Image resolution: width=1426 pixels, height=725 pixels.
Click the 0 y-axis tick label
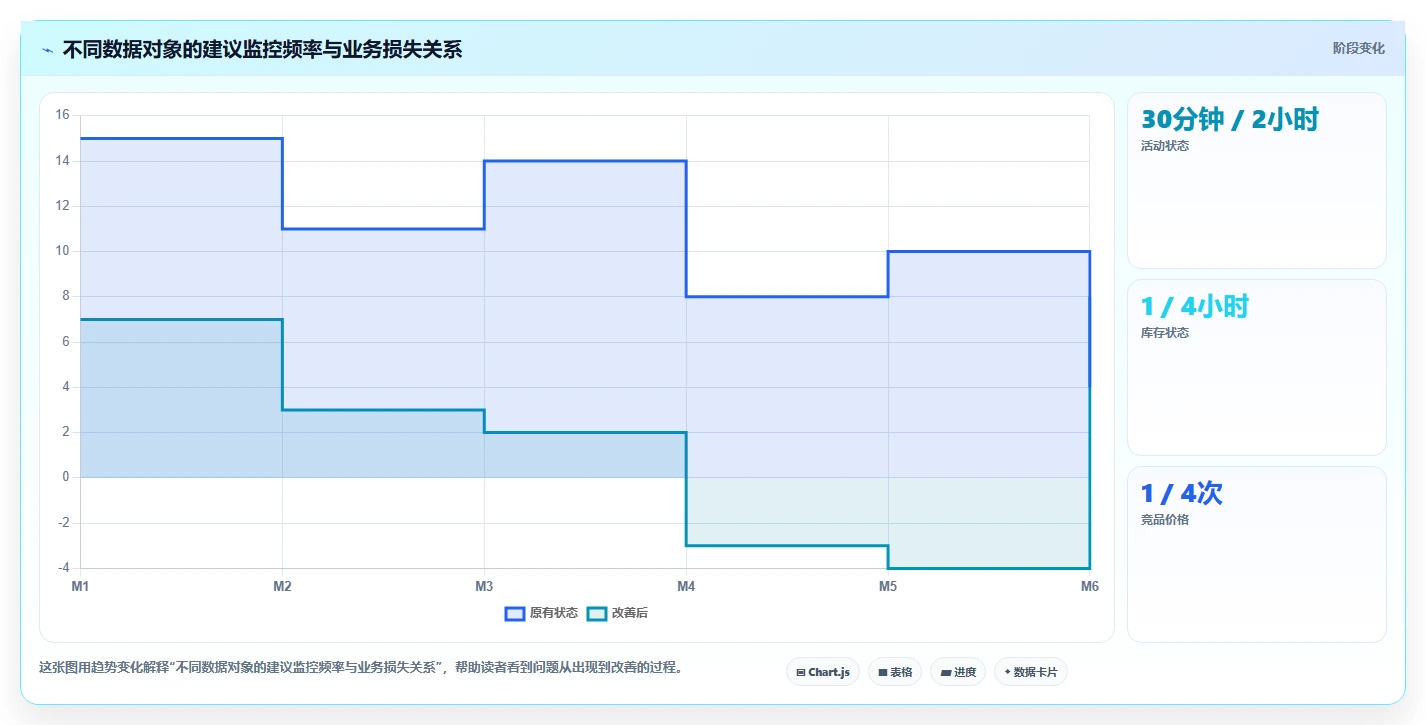66,477
